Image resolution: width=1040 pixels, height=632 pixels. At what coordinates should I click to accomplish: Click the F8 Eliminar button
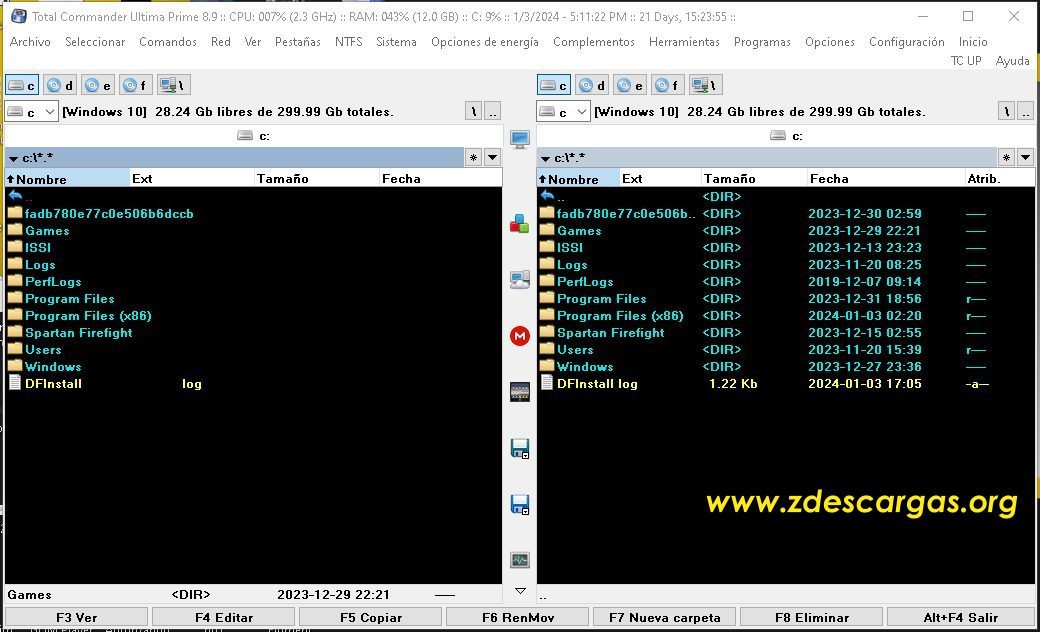coord(812,617)
